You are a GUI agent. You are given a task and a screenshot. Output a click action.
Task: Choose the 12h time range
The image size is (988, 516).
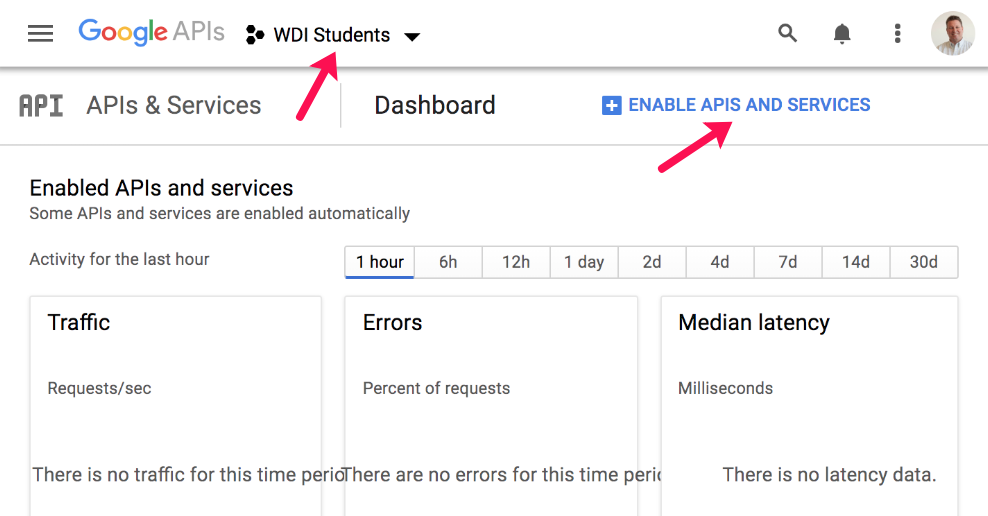[x=516, y=262]
